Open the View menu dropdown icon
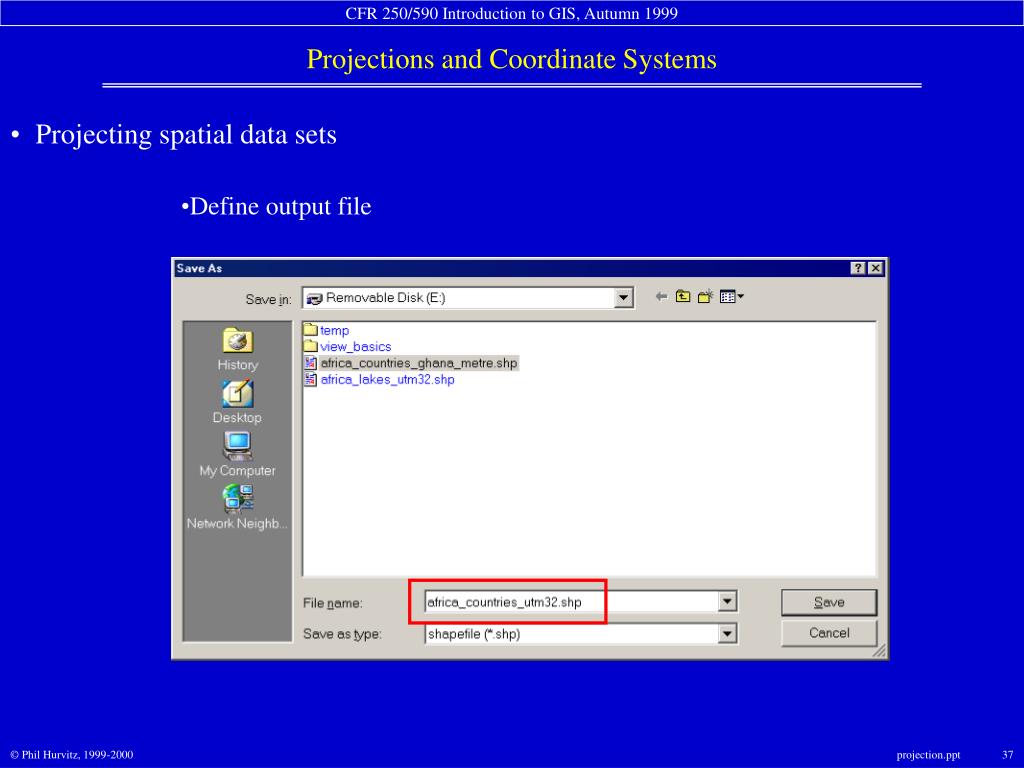1024x768 pixels. point(731,297)
